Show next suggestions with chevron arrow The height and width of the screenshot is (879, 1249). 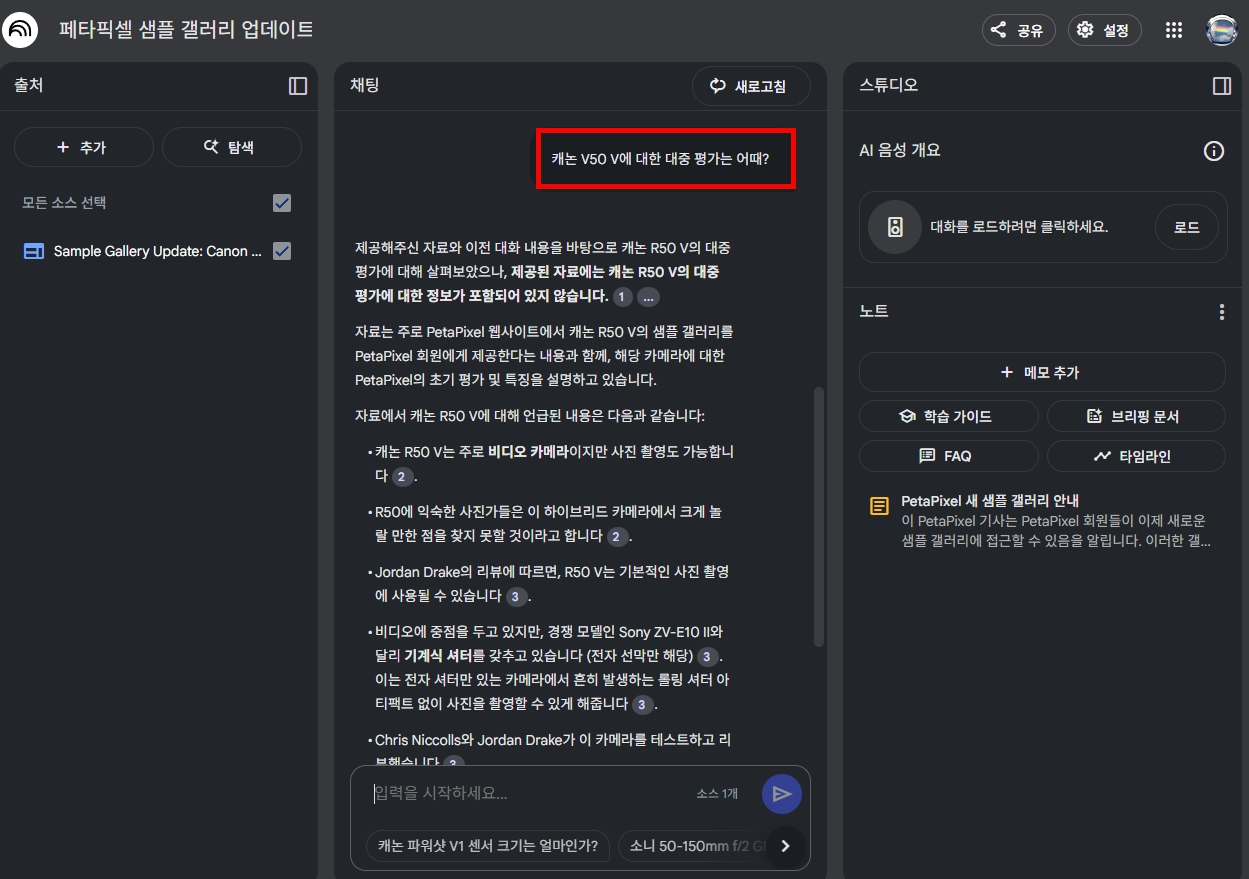(x=785, y=846)
